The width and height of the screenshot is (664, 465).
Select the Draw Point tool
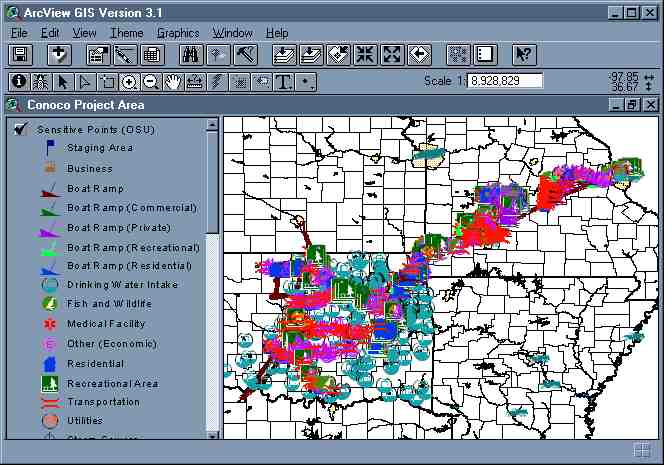[305, 82]
